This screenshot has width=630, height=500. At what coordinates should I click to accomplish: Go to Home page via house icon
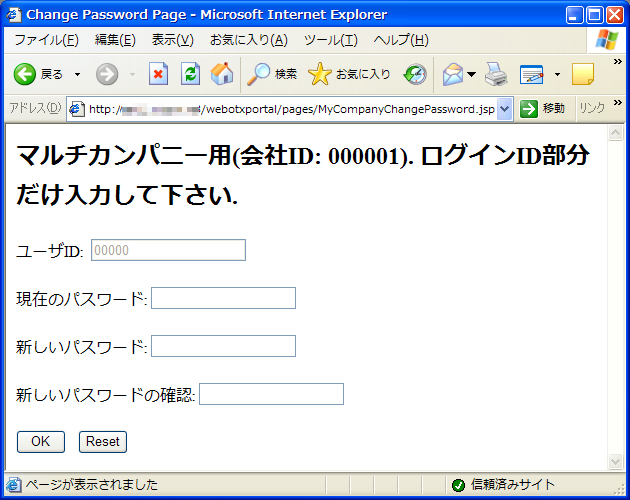pyautogui.click(x=222, y=75)
